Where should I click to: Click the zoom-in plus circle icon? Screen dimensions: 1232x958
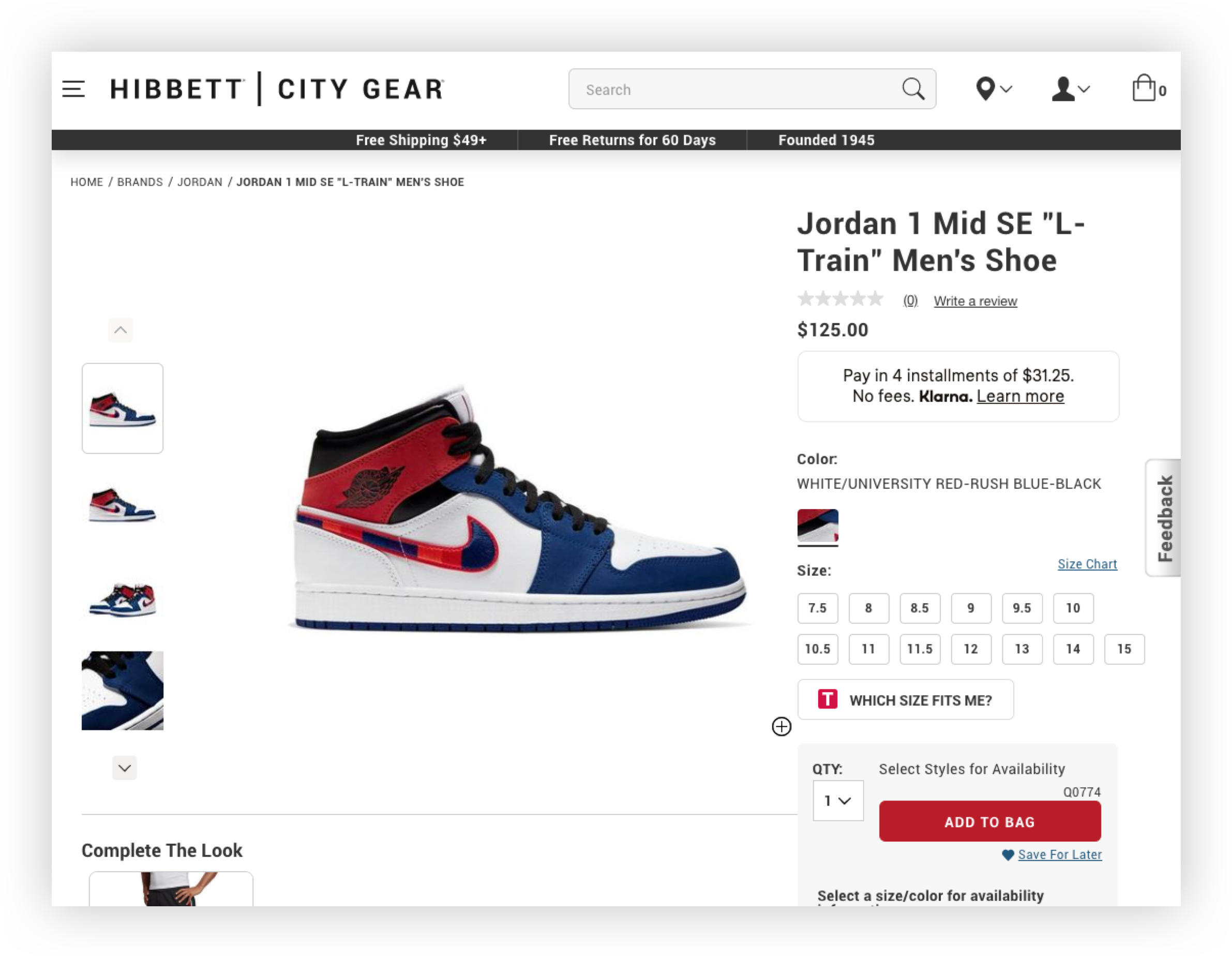coord(782,726)
